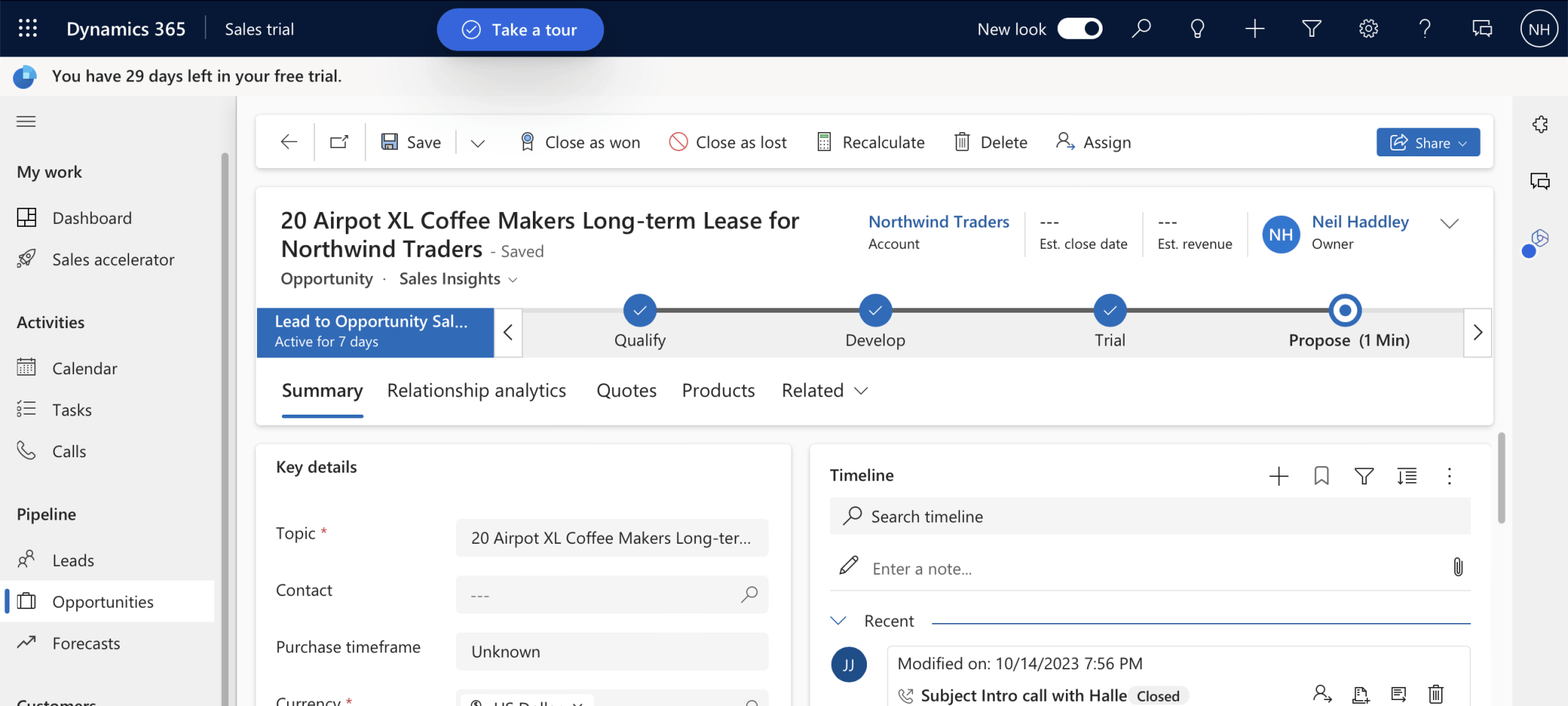Switch to the Quotes tab
The width and height of the screenshot is (1568, 706).
pyautogui.click(x=626, y=390)
